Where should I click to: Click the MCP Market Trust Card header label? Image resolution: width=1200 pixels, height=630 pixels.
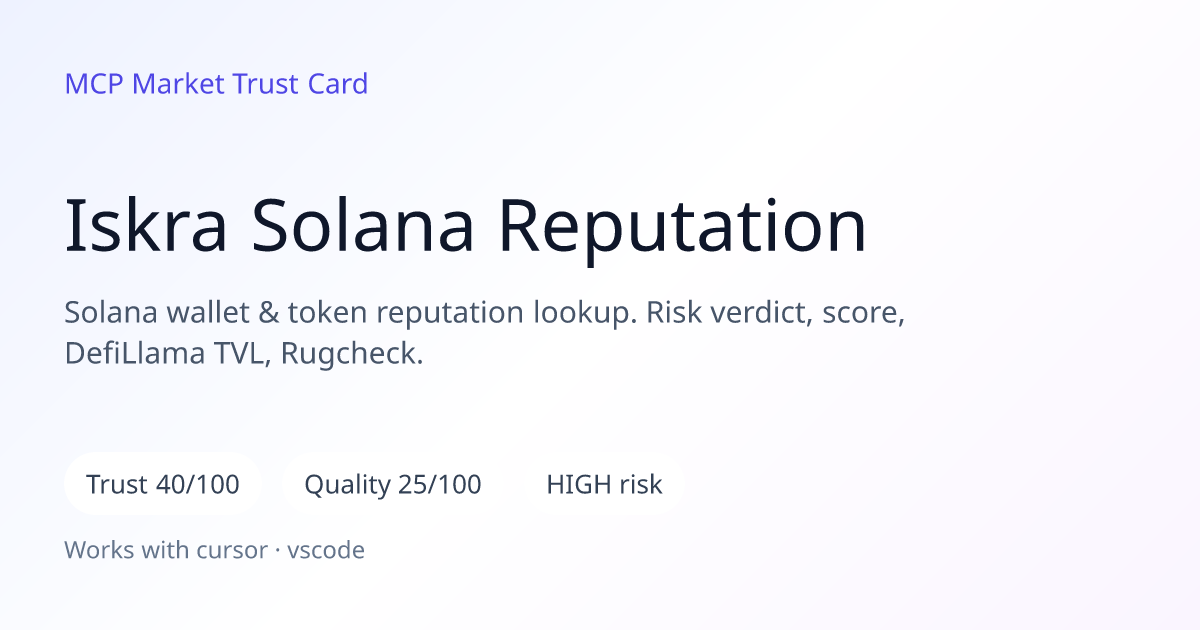click(216, 84)
